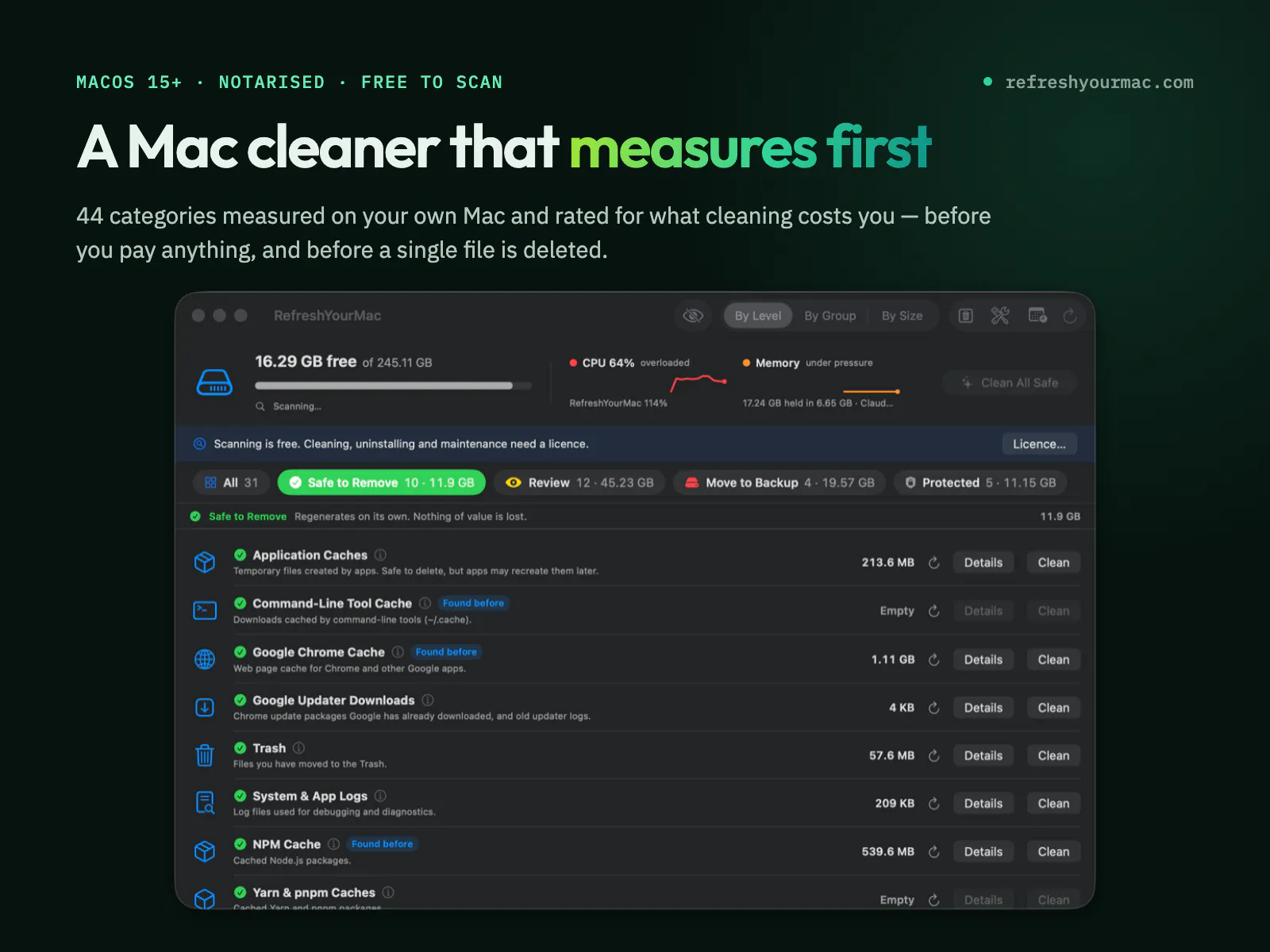
Task: Rescan Google Chrome Cache size
Action: pos(934,659)
